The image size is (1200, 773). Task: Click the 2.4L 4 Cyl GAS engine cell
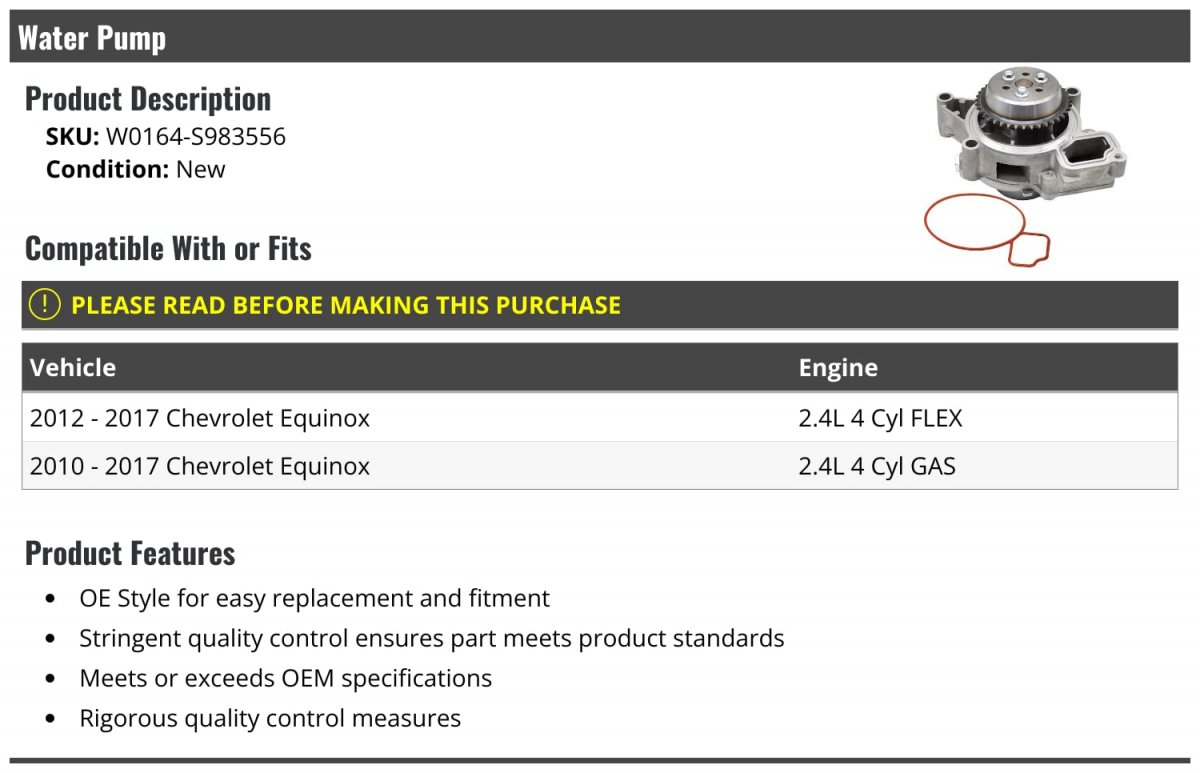[x=877, y=466]
